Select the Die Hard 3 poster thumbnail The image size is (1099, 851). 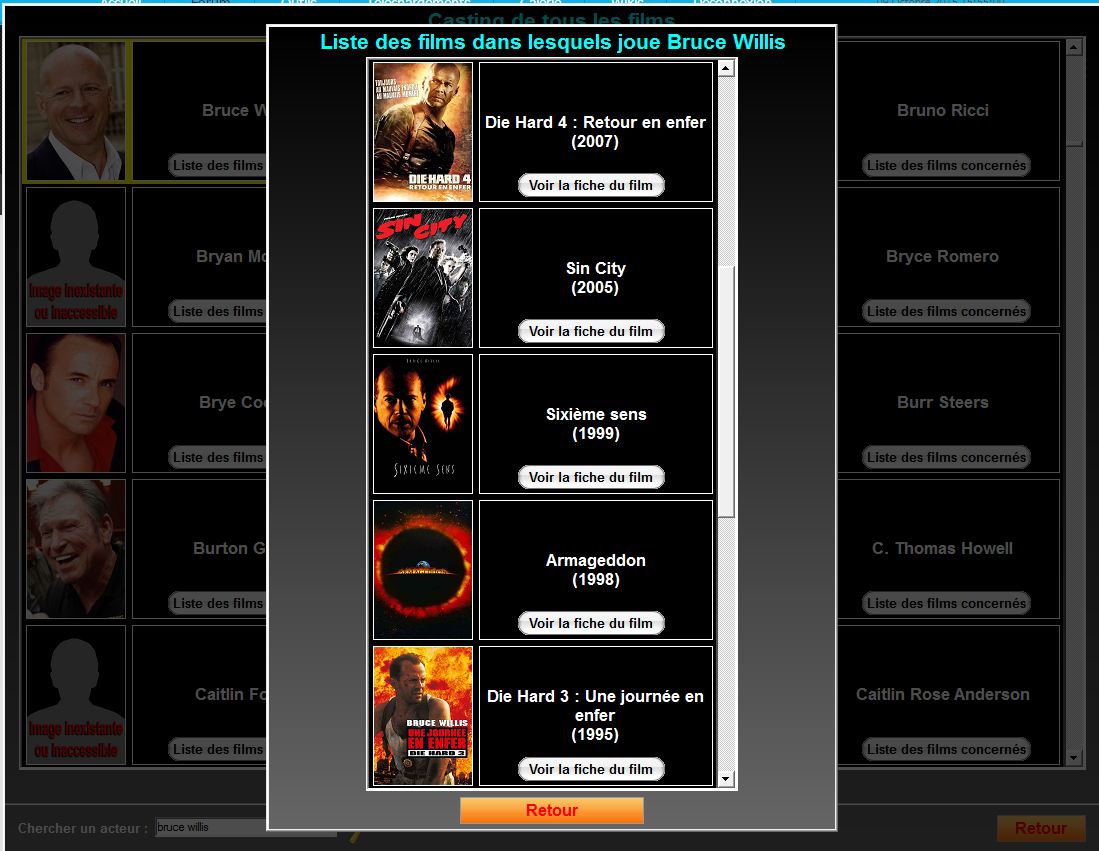[x=423, y=716]
